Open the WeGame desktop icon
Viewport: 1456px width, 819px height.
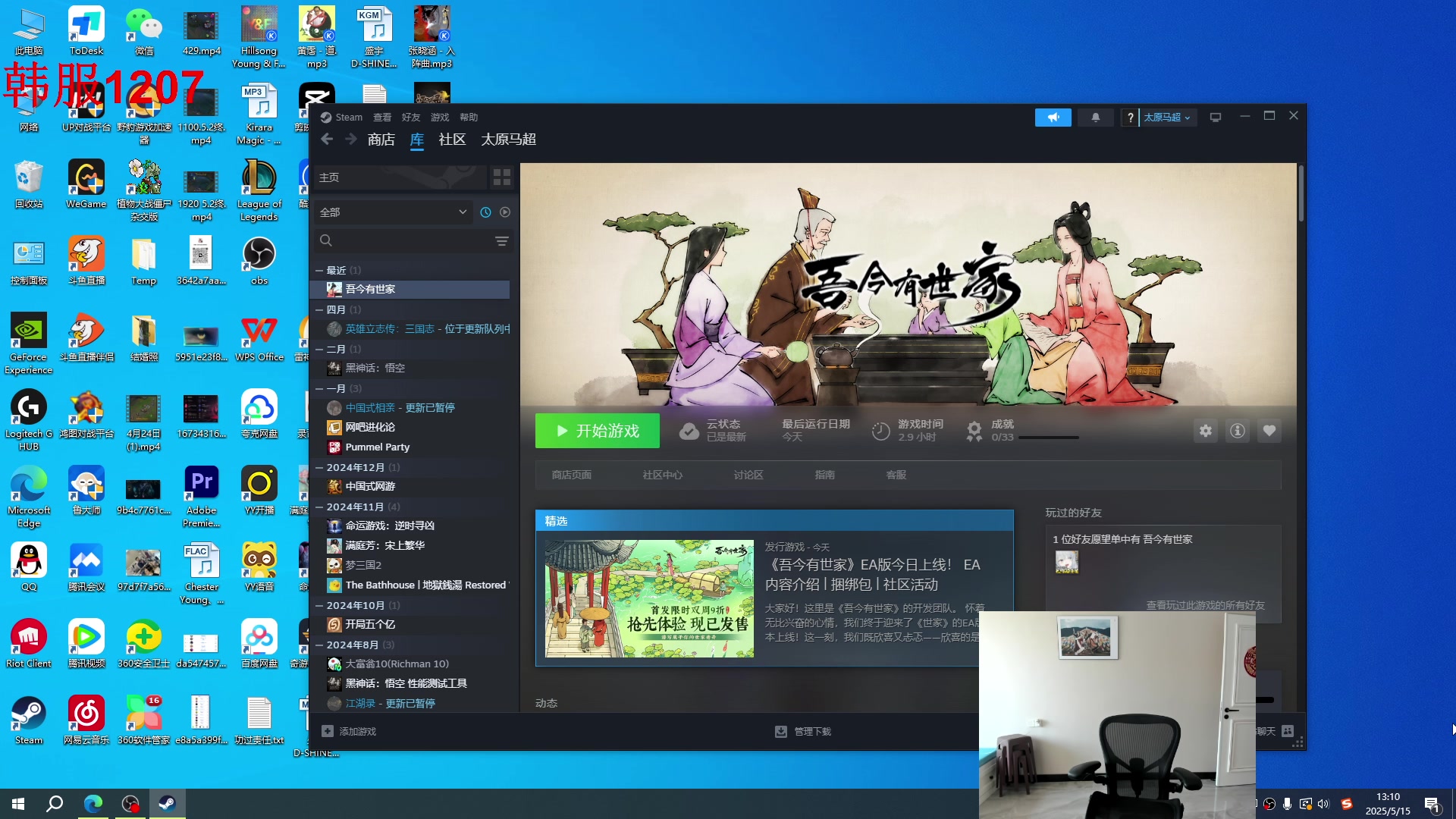click(x=86, y=184)
